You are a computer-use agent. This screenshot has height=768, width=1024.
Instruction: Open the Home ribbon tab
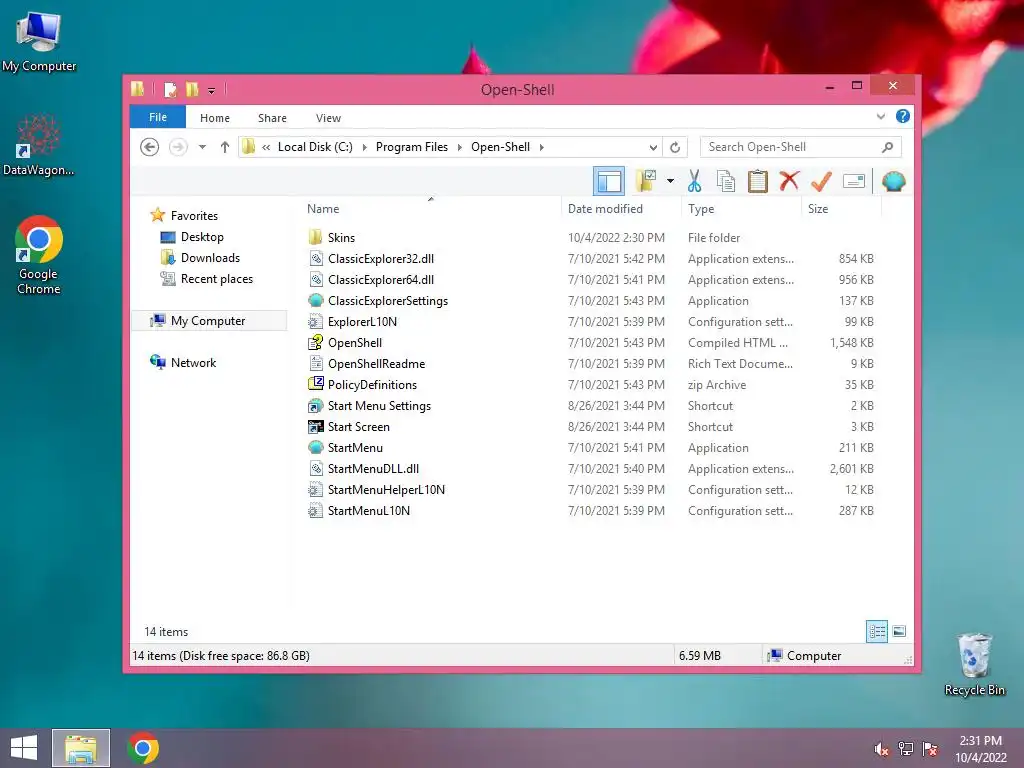tap(214, 118)
